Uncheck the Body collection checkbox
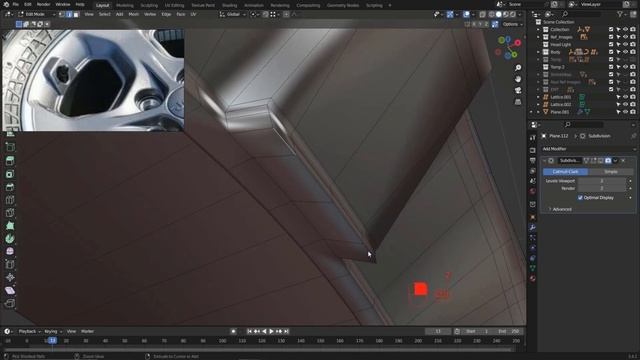The image size is (640, 360). 611,52
